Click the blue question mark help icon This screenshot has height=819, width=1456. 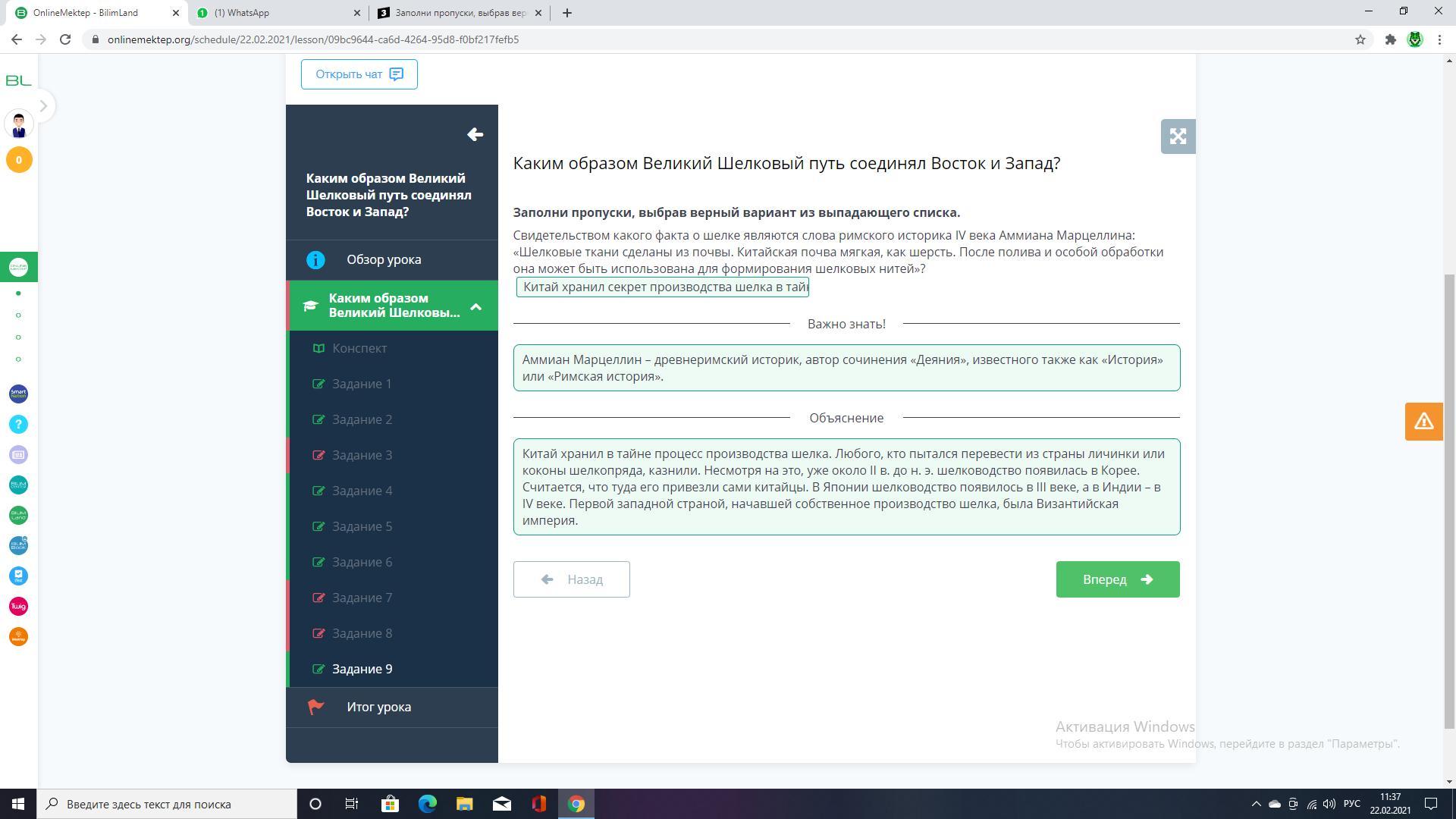[18, 425]
